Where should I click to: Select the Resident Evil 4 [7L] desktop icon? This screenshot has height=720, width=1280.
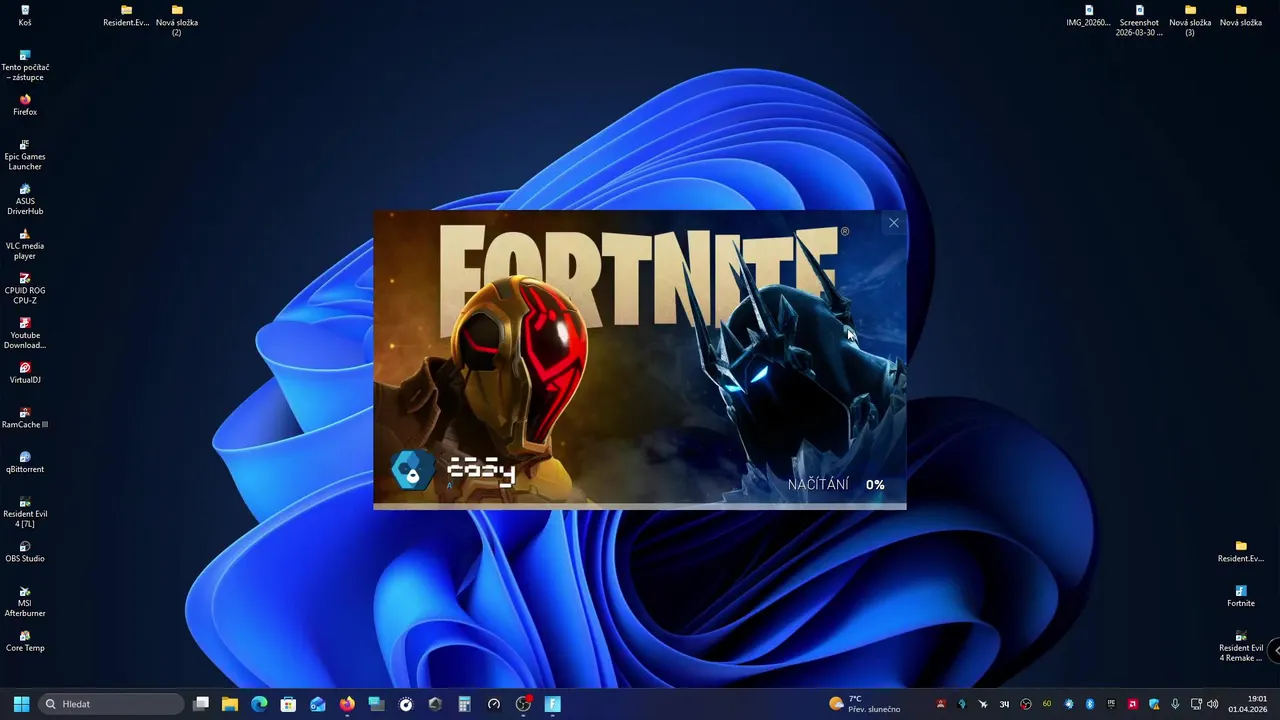tap(25, 512)
